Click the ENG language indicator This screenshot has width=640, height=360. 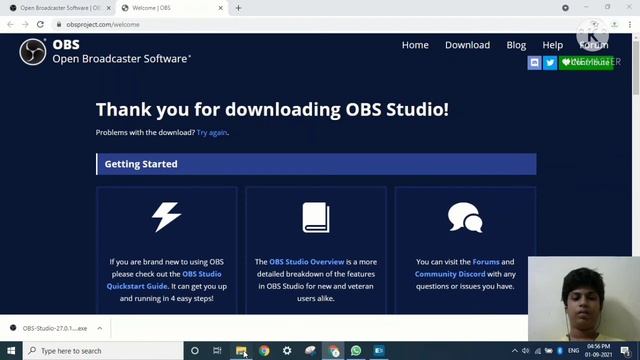coord(573,351)
